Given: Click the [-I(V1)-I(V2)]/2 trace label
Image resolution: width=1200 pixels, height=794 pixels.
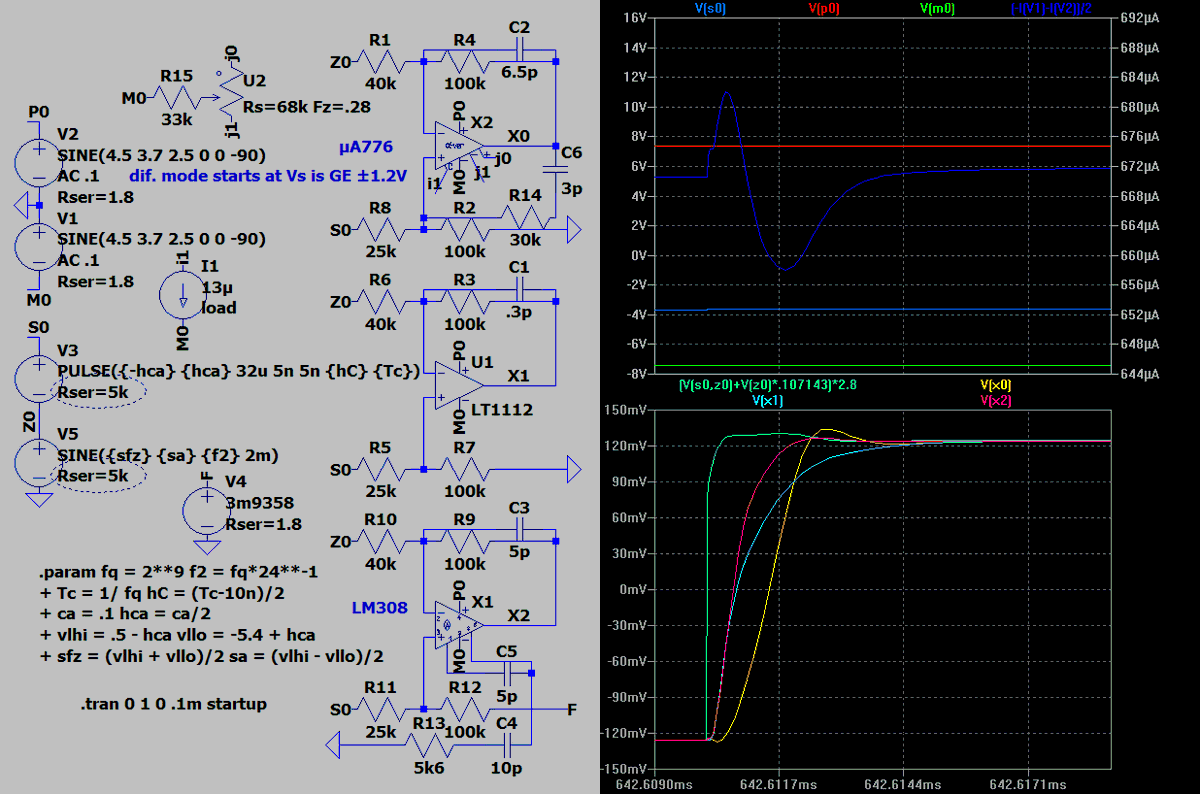Looking at the screenshot, I should [x=1051, y=8].
